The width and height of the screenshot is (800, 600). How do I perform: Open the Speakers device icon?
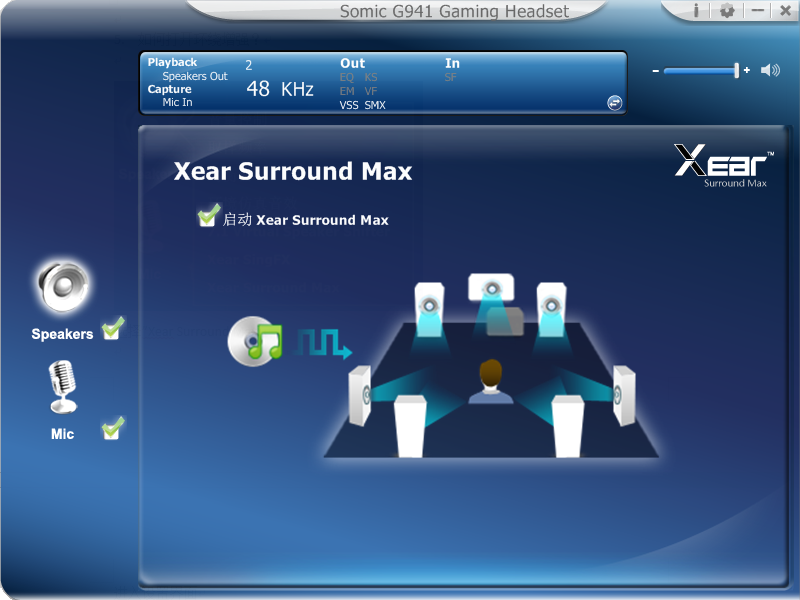pyautogui.click(x=63, y=287)
